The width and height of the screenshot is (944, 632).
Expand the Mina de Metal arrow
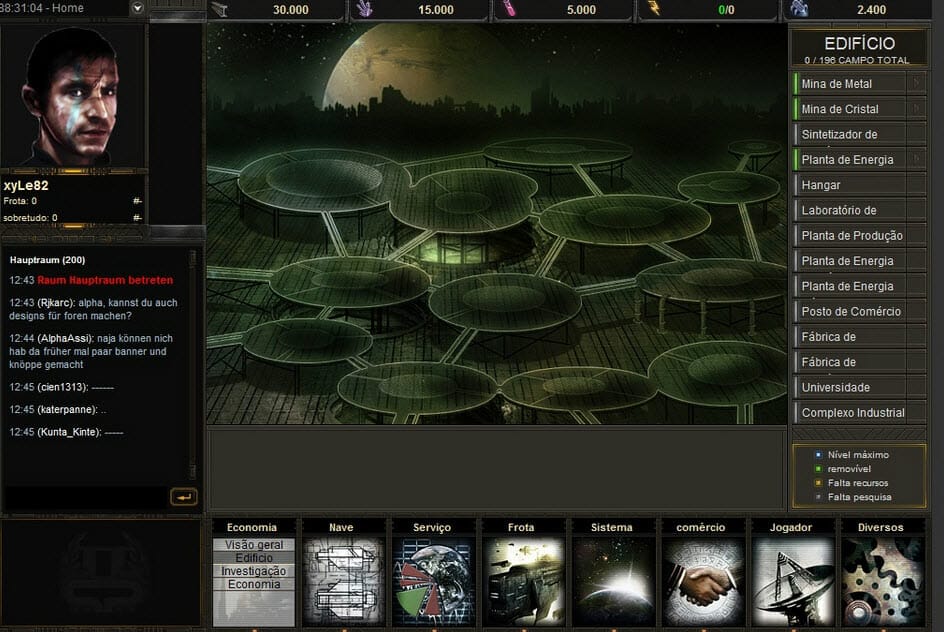click(x=916, y=84)
